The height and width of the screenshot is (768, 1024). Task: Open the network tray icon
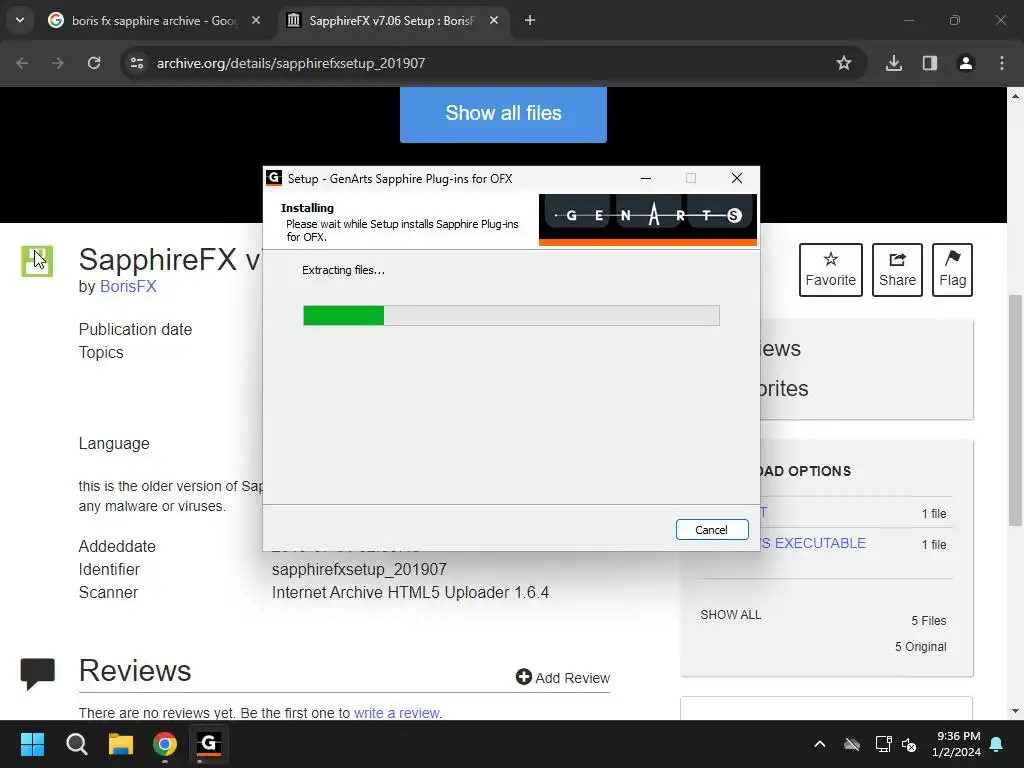tap(883, 744)
